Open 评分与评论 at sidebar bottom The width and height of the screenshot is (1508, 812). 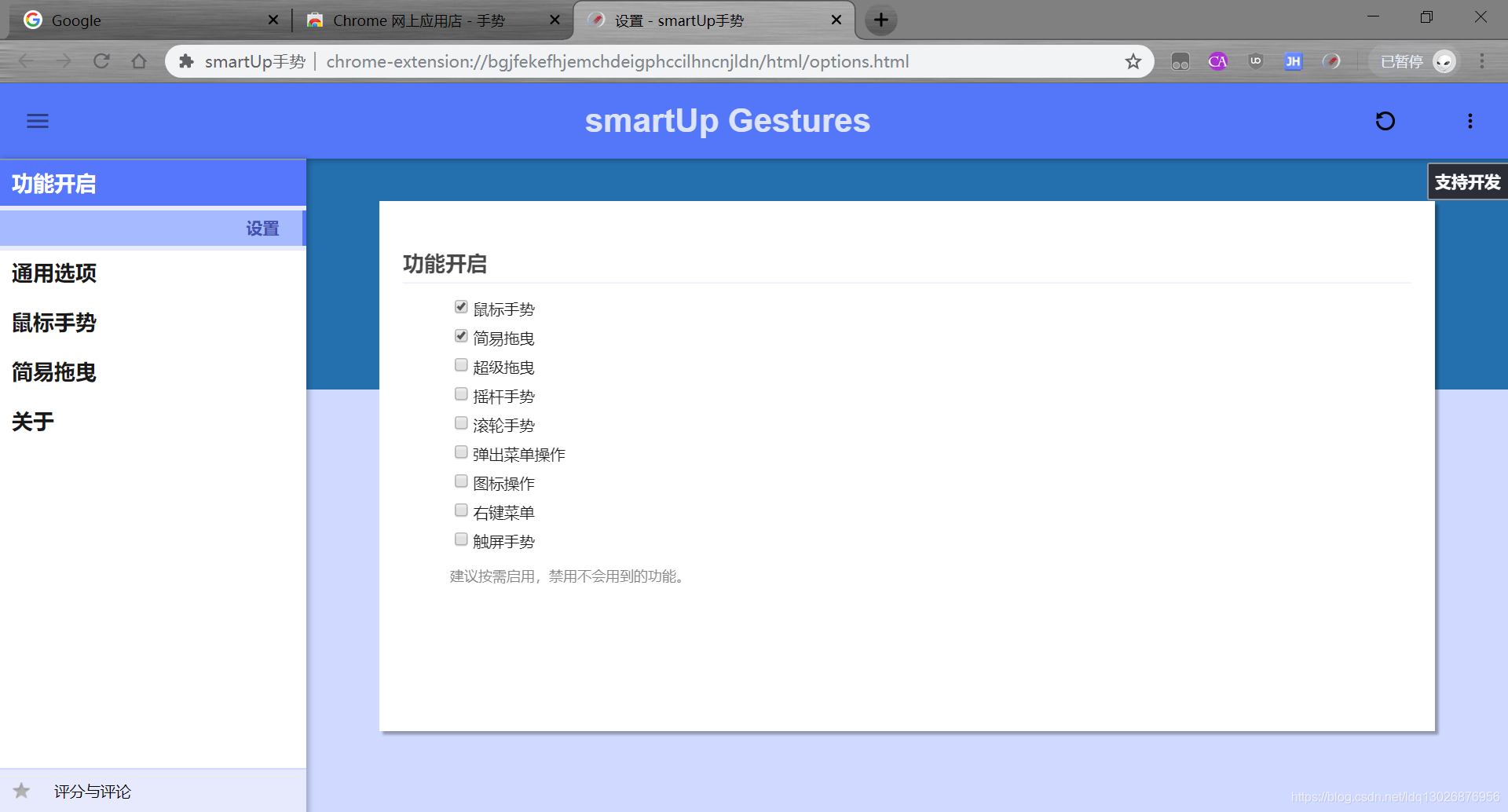[92, 791]
